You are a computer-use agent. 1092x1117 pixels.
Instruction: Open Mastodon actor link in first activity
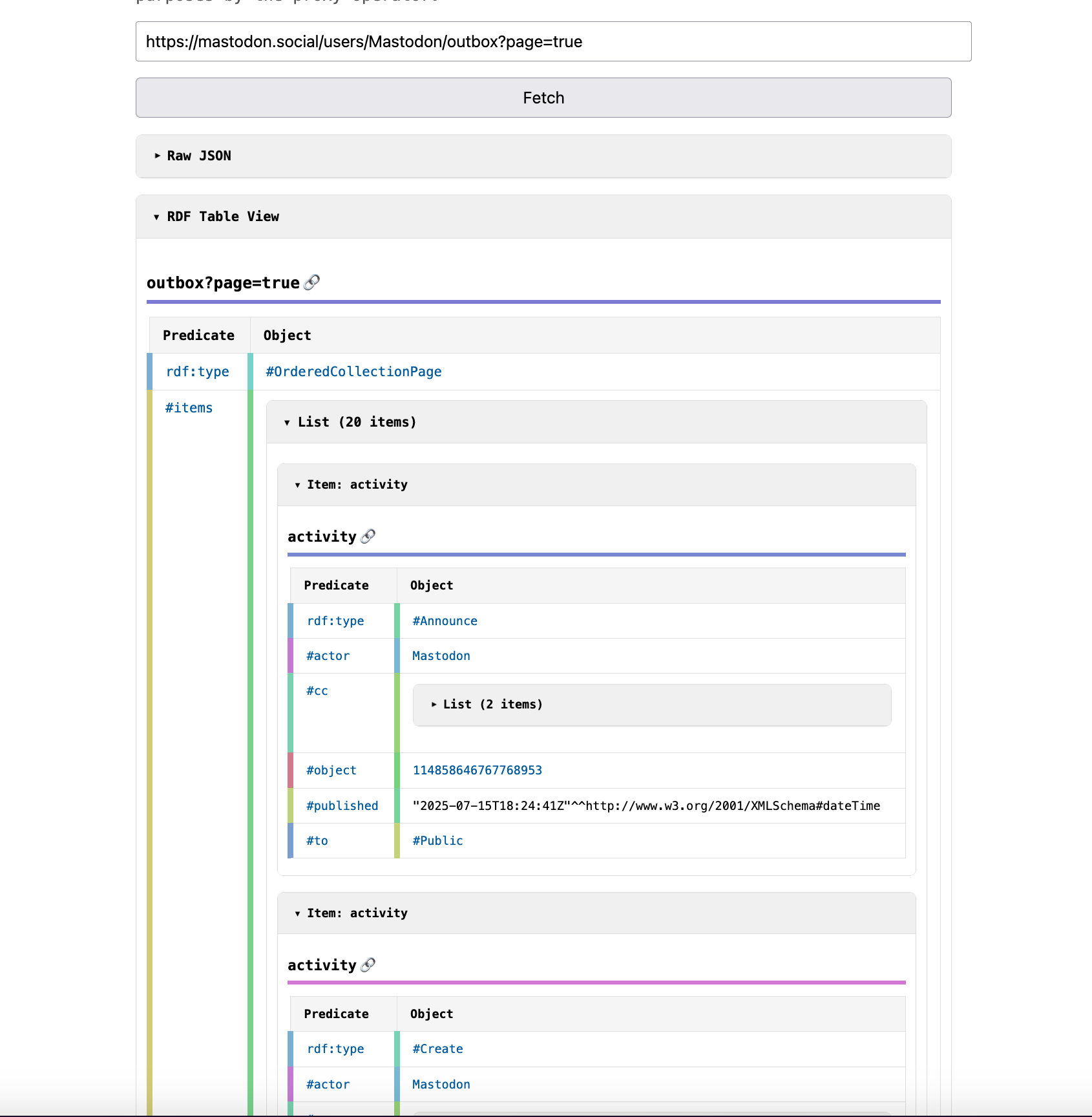pos(441,656)
